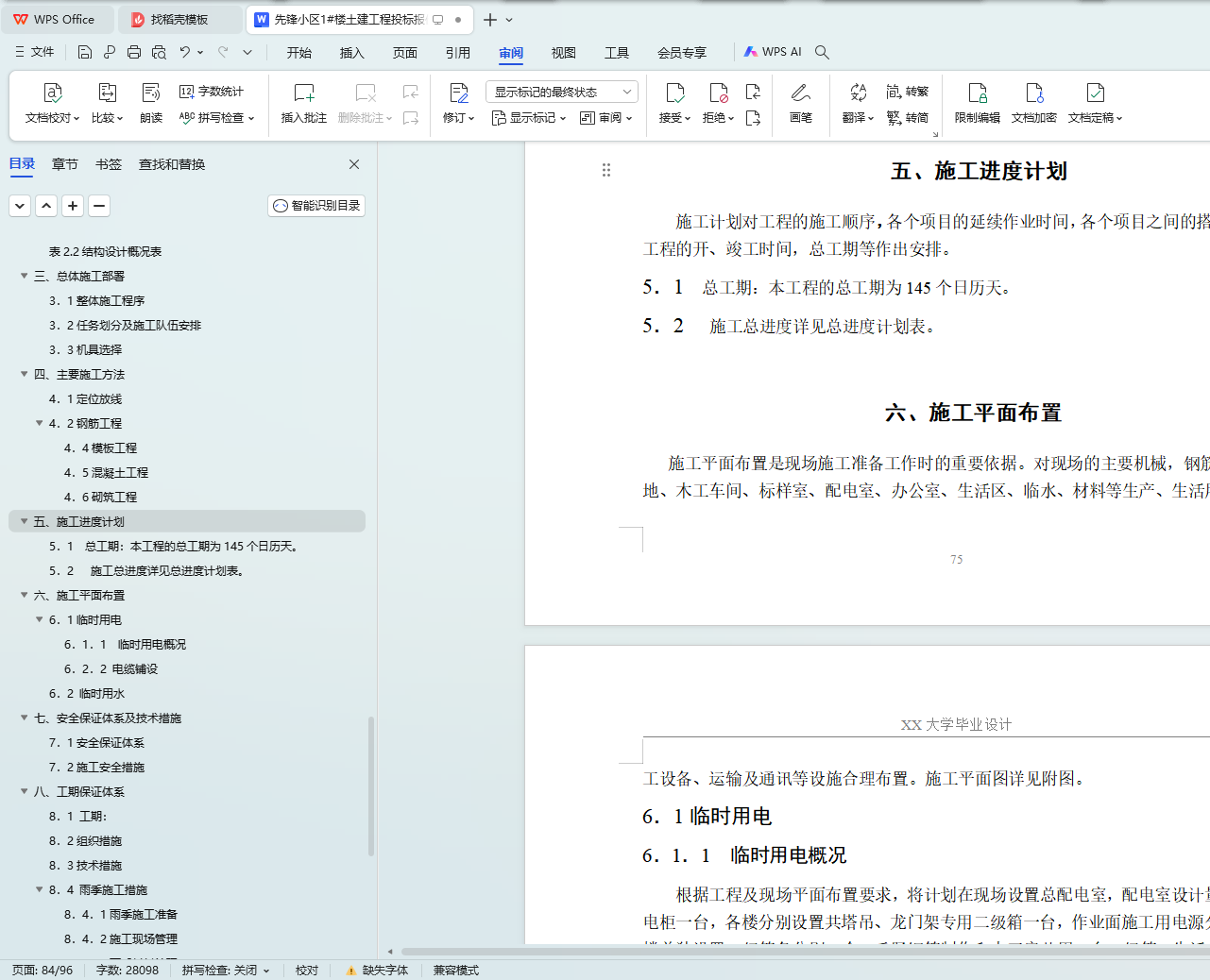1210x980 pixels.
Task: Open the 找稻壳模板 tab
Action: pyautogui.click(x=179, y=19)
